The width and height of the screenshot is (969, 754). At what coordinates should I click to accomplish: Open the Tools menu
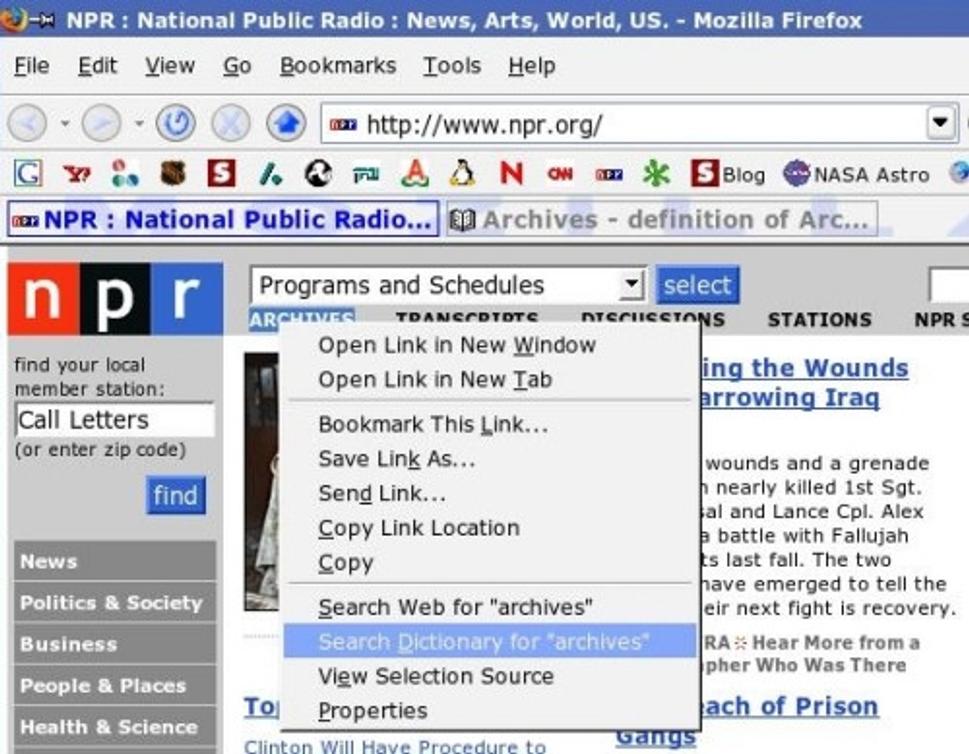click(452, 66)
